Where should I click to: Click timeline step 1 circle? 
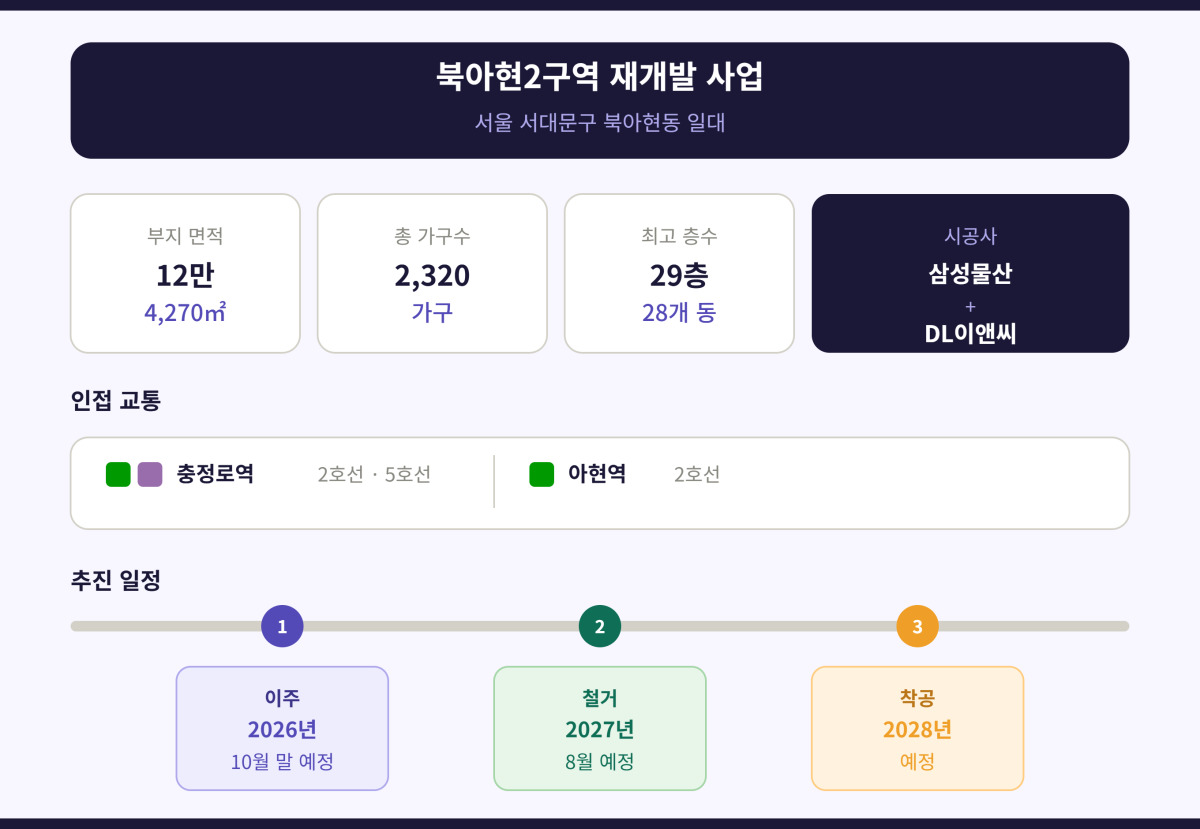pyautogui.click(x=282, y=626)
